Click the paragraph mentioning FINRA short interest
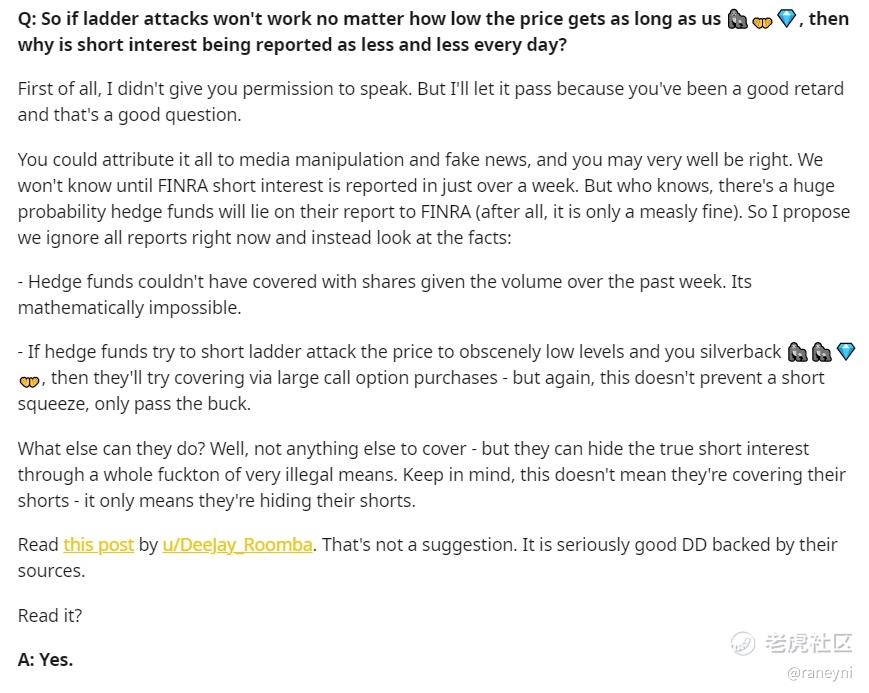869x693 pixels. click(434, 198)
